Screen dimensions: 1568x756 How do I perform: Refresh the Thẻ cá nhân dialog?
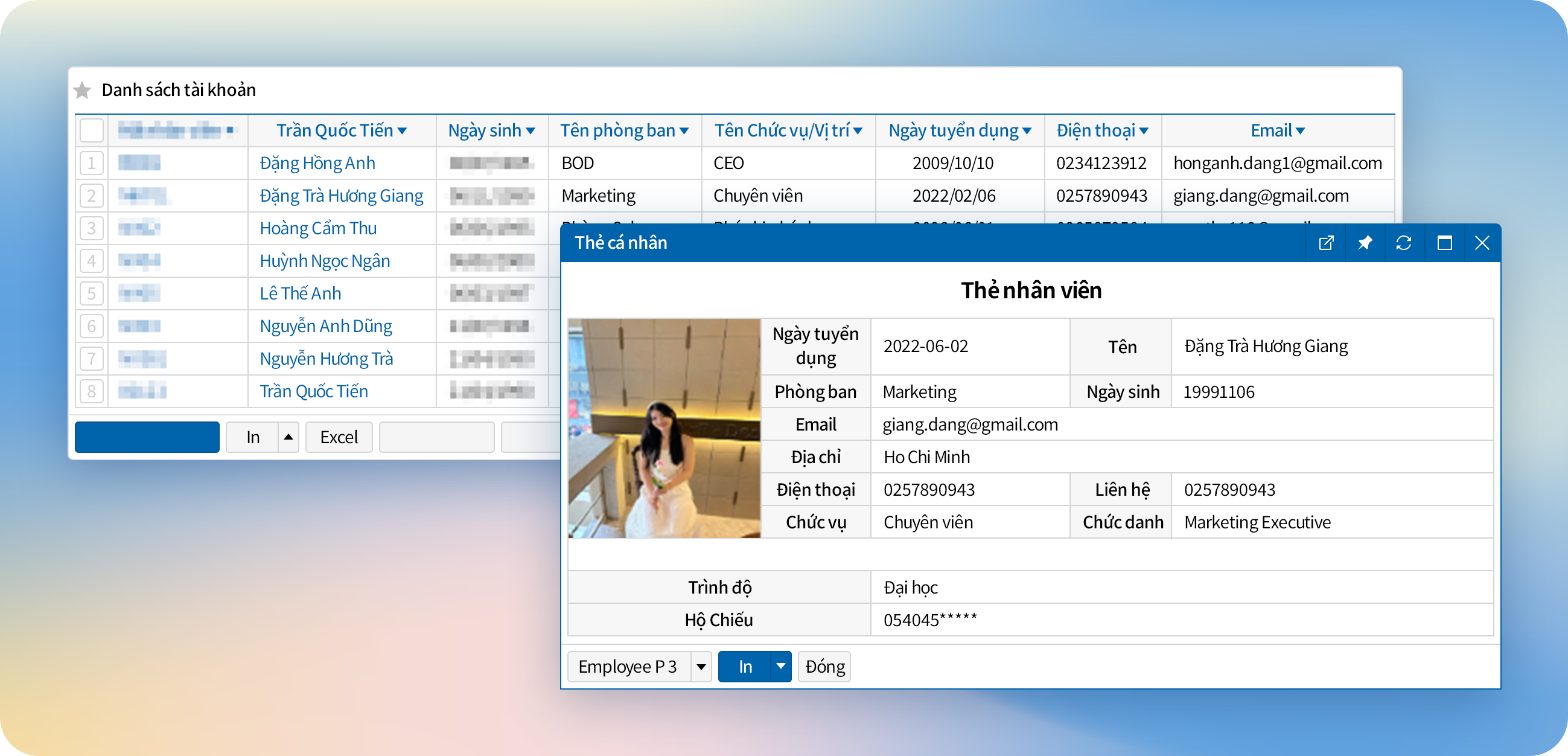pos(1404,243)
